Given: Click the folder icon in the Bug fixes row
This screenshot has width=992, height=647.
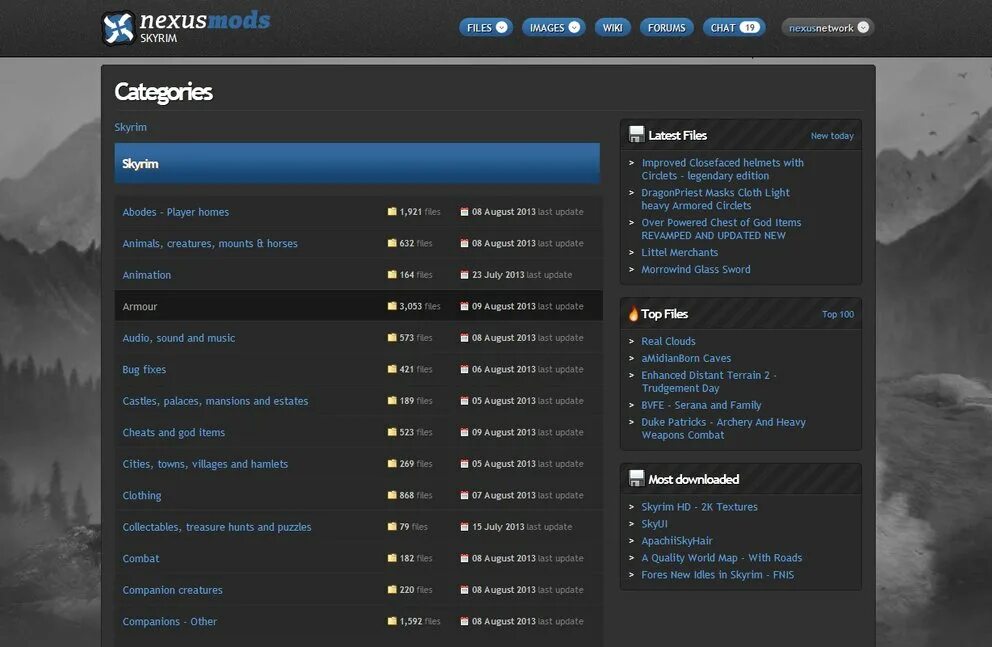Looking at the screenshot, I should pyautogui.click(x=392, y=369).
